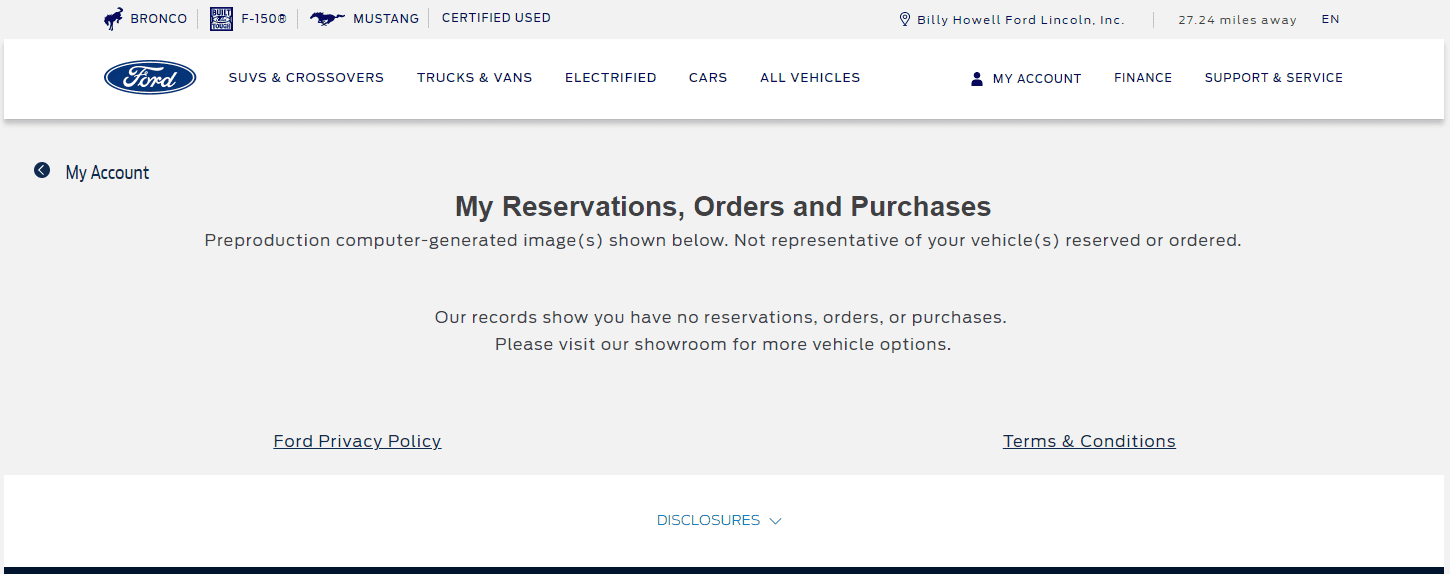Open the Cars menu
The height and width of the screenshot is (574, 1450).
708,77
